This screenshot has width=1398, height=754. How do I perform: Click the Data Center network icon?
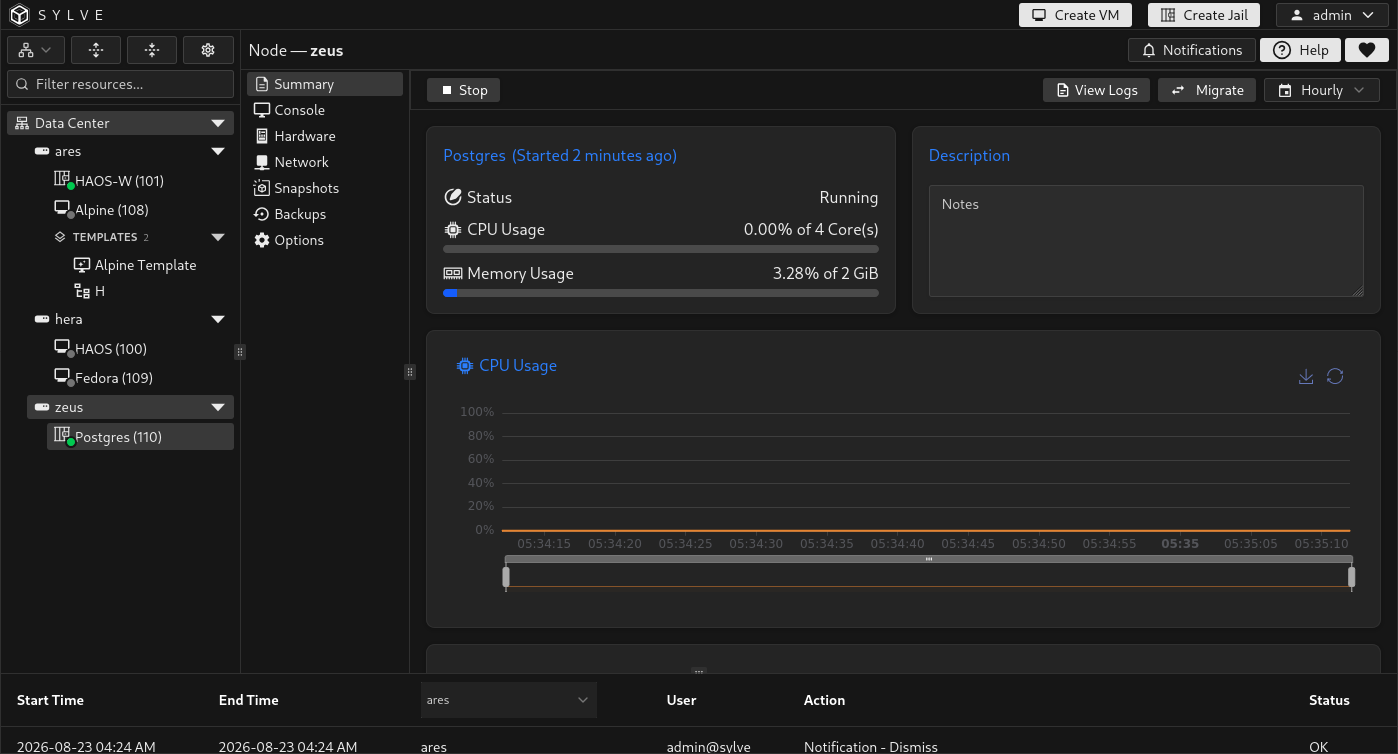[x=22, y=123]
